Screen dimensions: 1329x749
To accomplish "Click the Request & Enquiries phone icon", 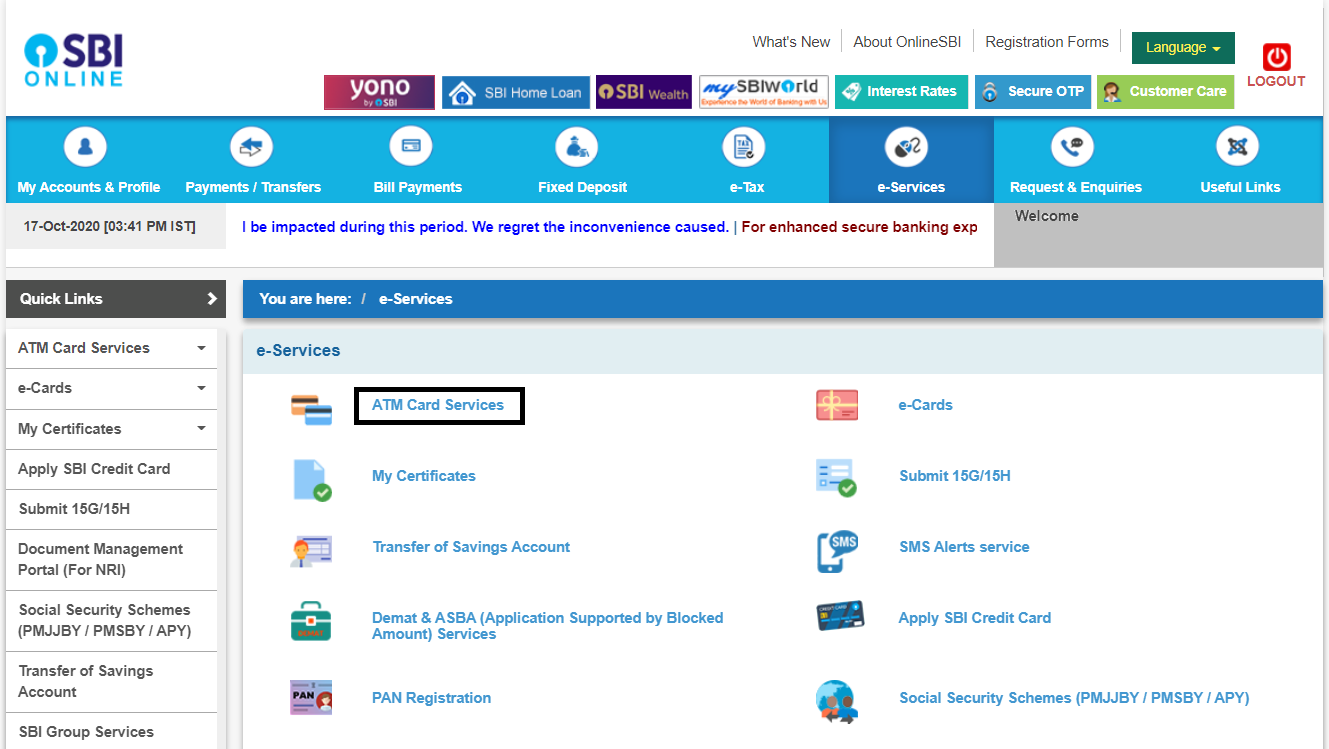I will pos(1072,148).
